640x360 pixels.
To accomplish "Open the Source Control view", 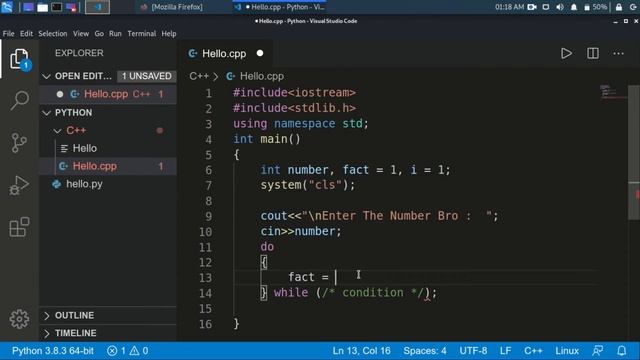I will [19, 143].
